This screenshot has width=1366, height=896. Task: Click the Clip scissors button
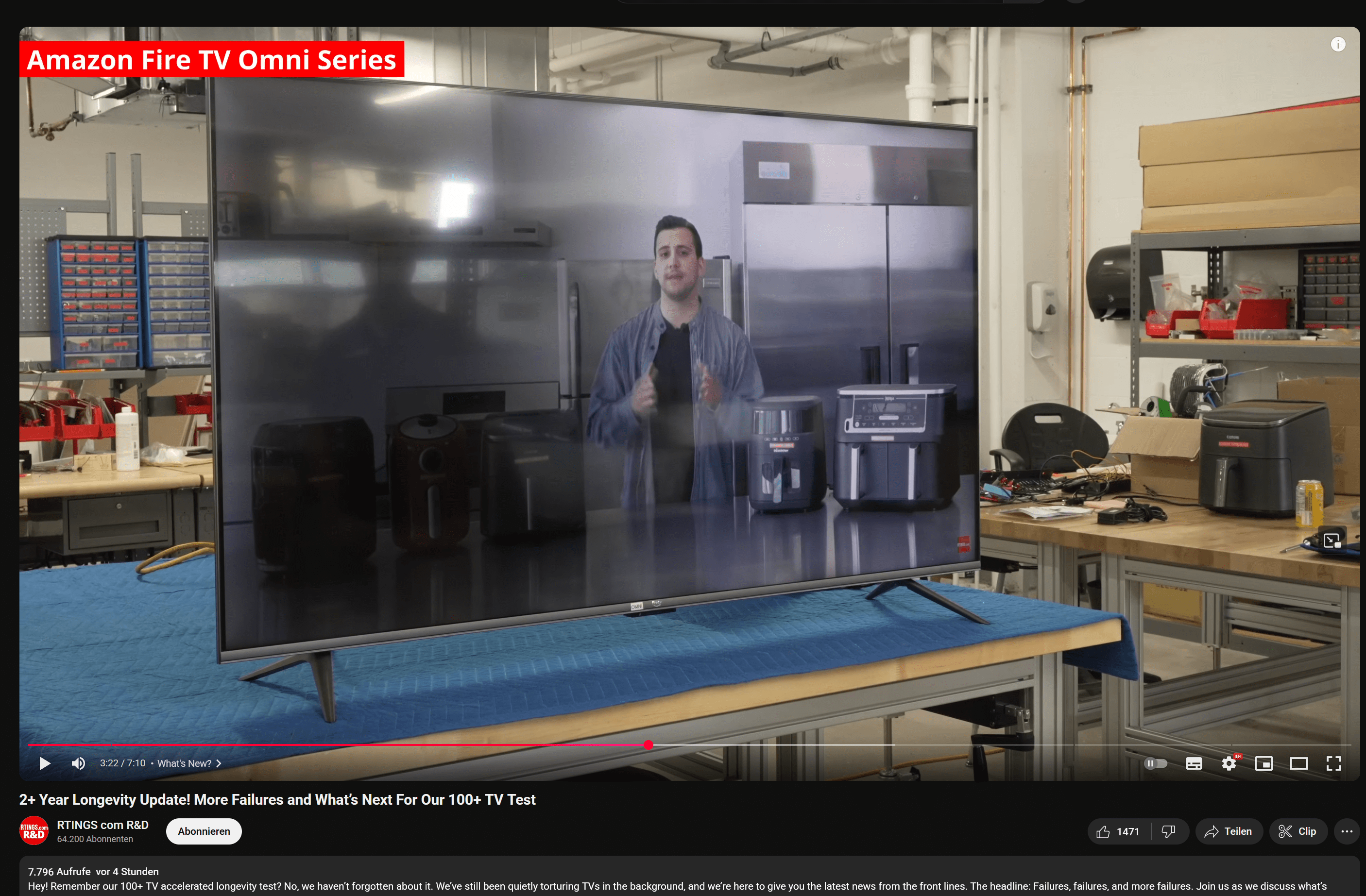coord(1298,832)
